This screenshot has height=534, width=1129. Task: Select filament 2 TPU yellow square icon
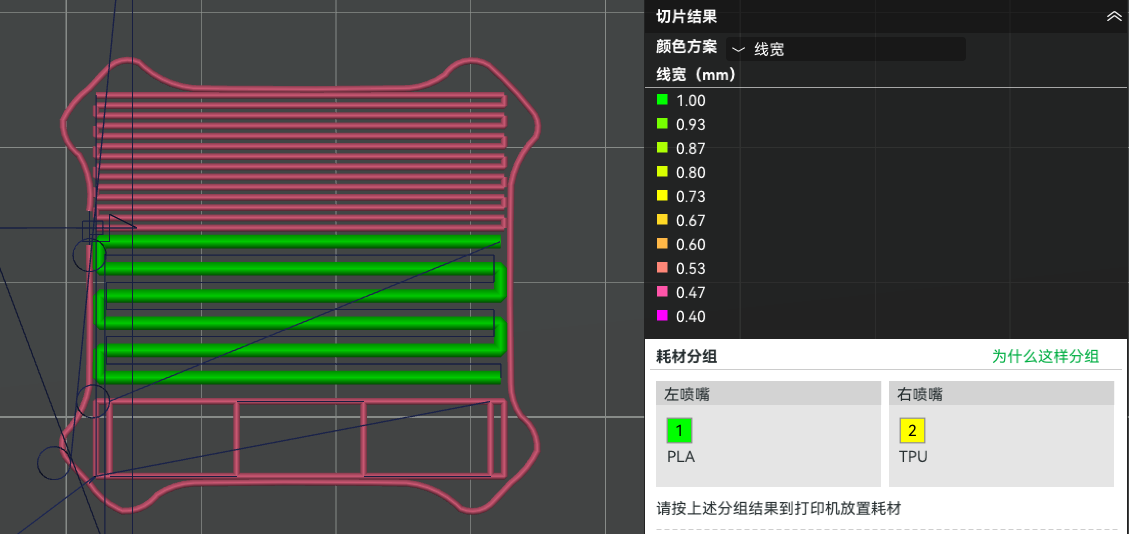tap(912, 430)
